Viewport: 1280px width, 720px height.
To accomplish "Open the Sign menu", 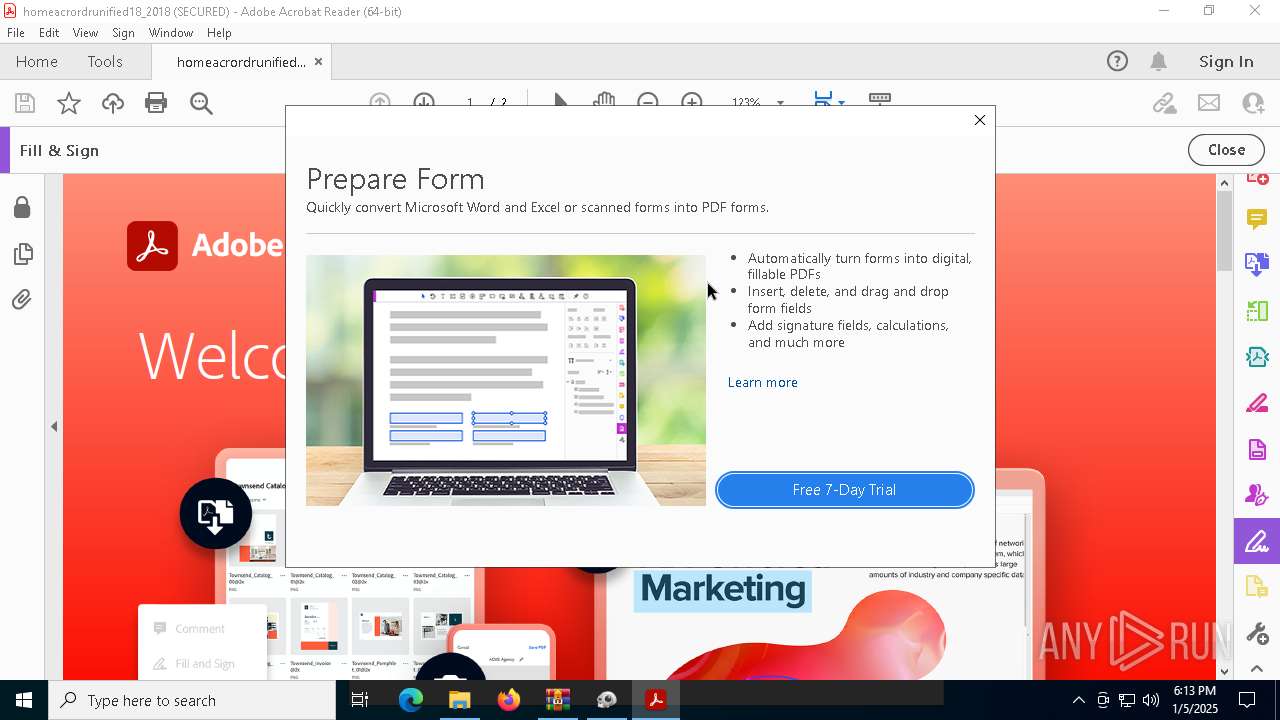I will coord(123,33).
